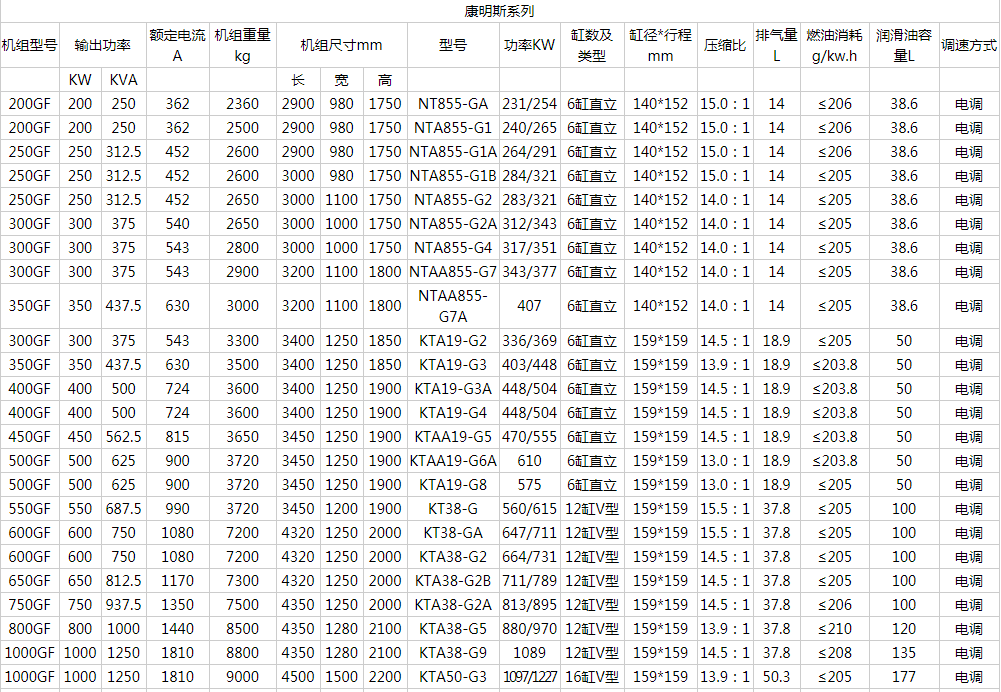
Task: Click the KTA38-G9 model cell
Action: (x=453, y=652)
